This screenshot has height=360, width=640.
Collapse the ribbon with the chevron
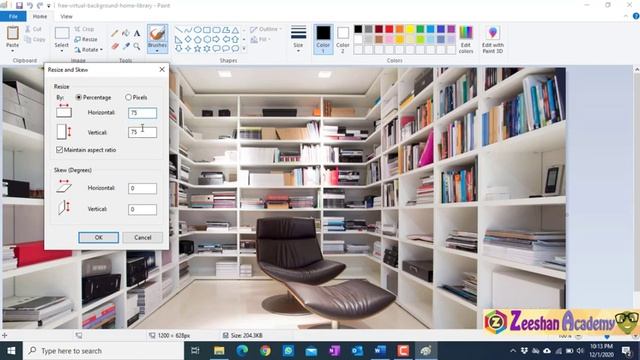click(626, 16)
